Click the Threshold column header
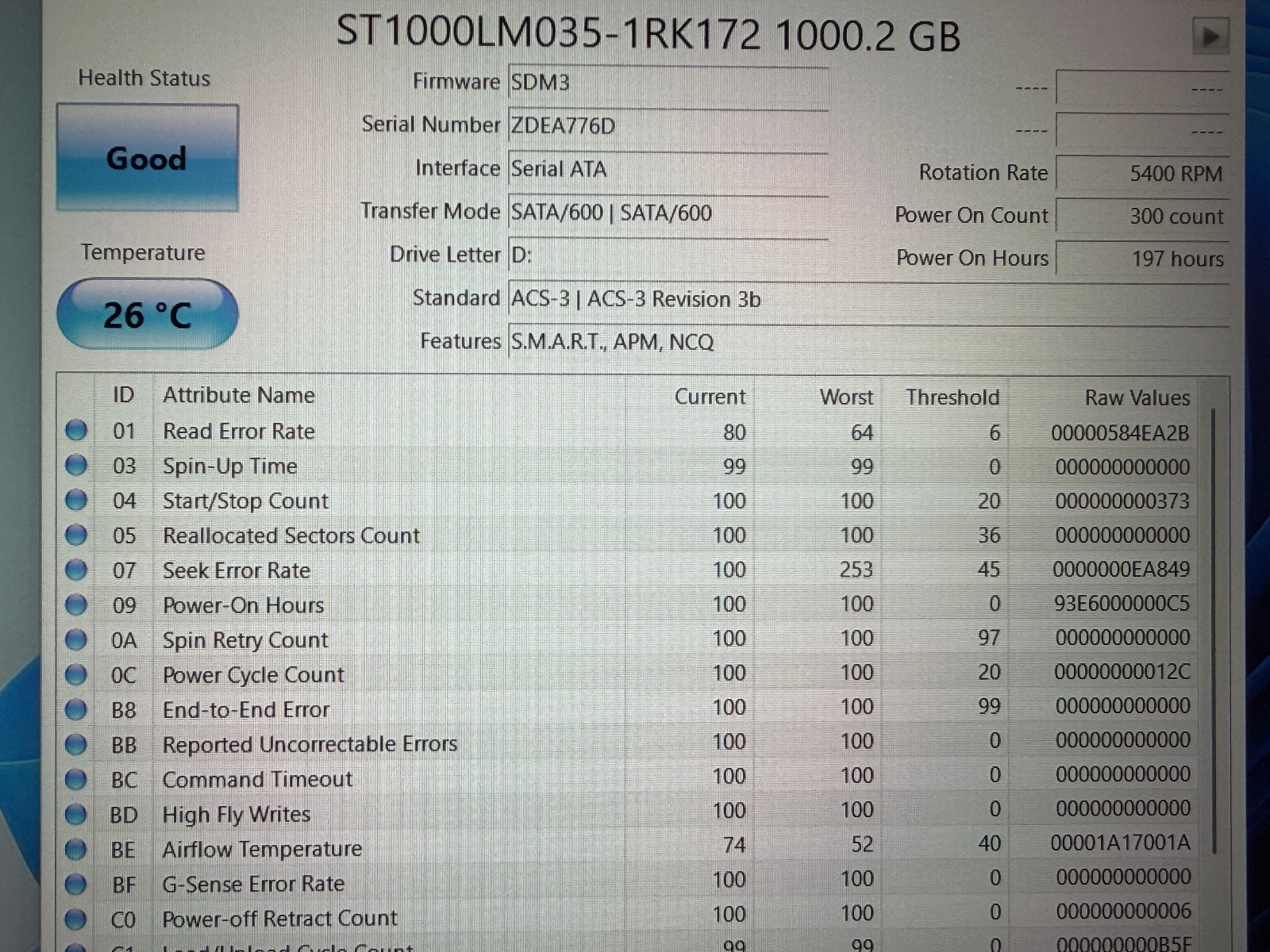Screen dimensions: 1270x952 (952, 397)
